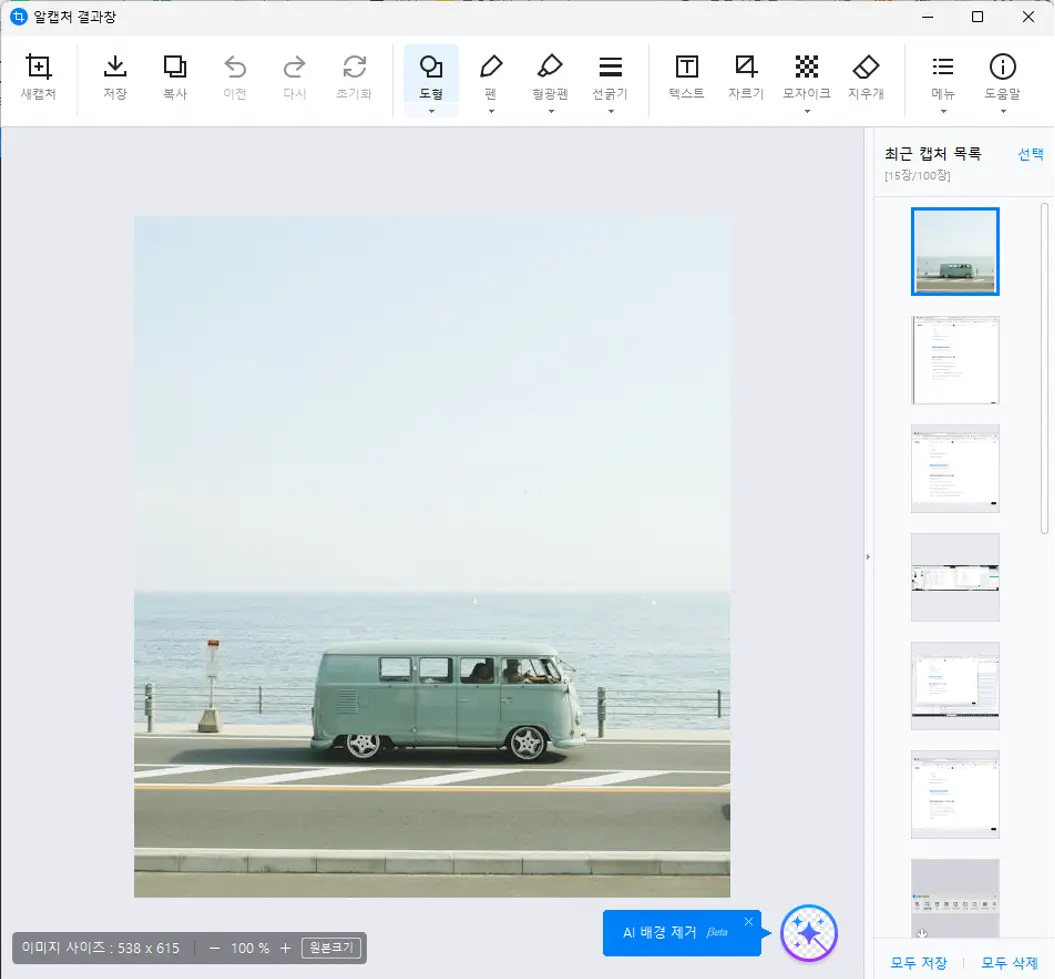This screenshot has height=979, width=1055.
Task: Open the 도형 shape dropdown arrow
Action: click(x=431, y=111)
